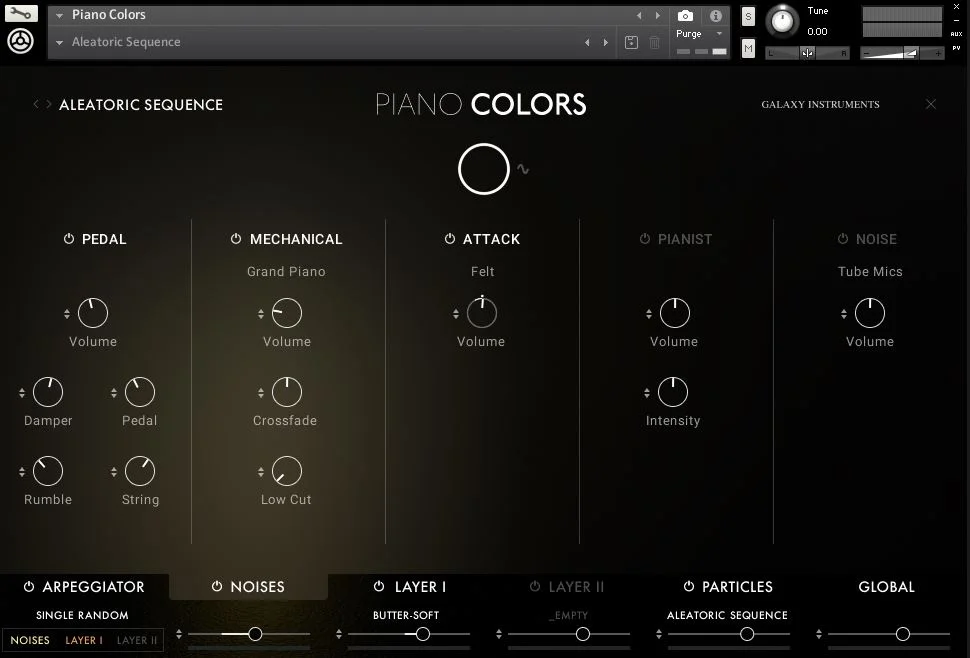Toggle the MECHANICAL noise power switch
Viewport: 970px width, 658px height.
pos(236,239)
